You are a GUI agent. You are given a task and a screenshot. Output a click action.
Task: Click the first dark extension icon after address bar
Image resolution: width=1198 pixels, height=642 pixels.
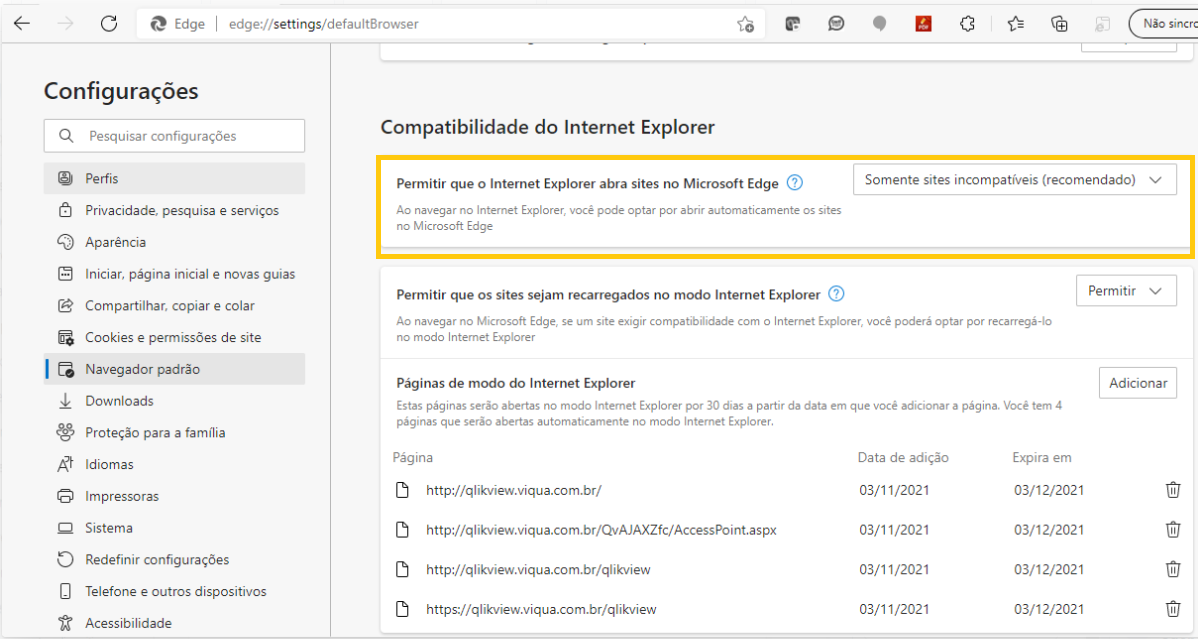[792, 24]
